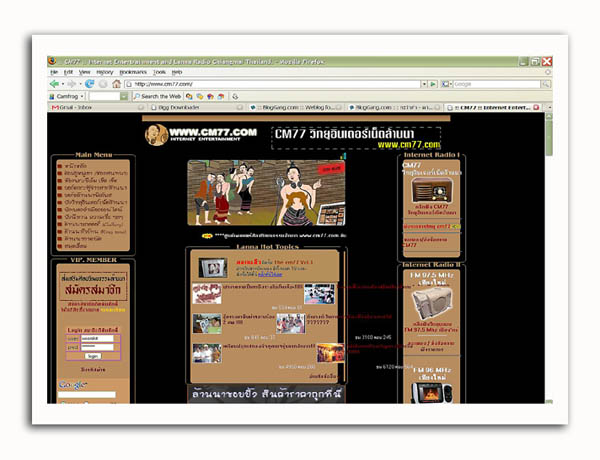Open the Edit menu
This screenshot has width=600, height=460.
68,72
